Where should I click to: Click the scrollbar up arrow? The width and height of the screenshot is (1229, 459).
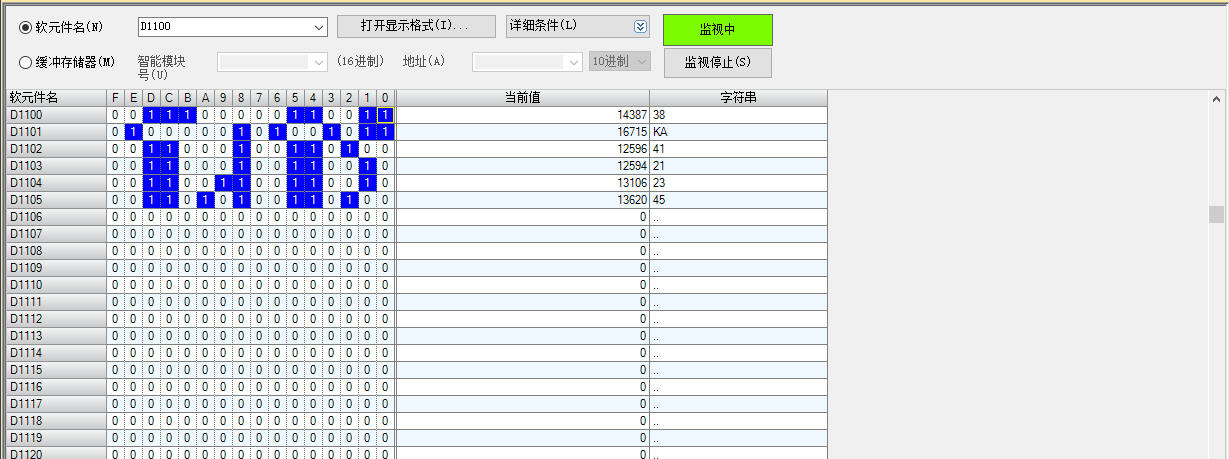tap(1216, 99)
